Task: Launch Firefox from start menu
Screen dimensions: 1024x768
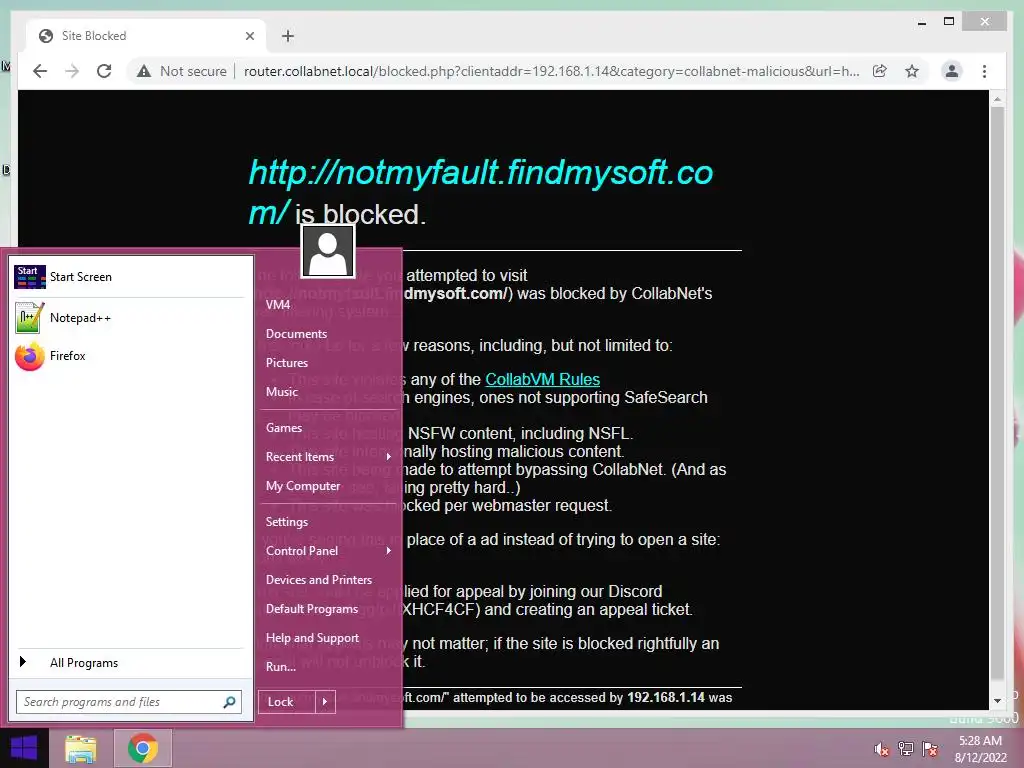Action: [x=129, y=356]
